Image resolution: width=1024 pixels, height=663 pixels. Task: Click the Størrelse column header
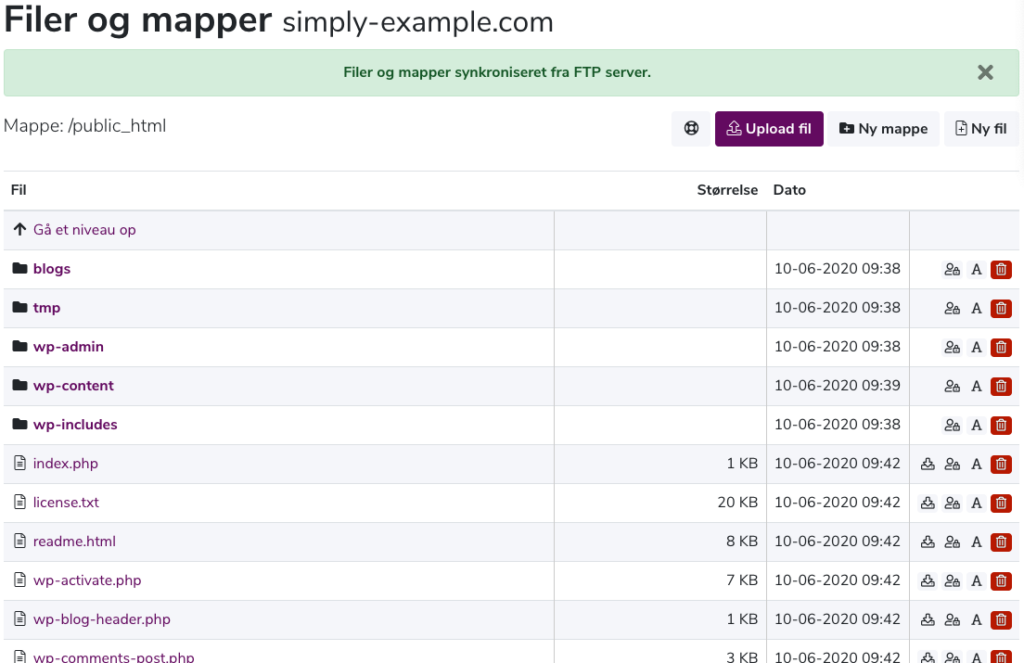pos(727,190)
